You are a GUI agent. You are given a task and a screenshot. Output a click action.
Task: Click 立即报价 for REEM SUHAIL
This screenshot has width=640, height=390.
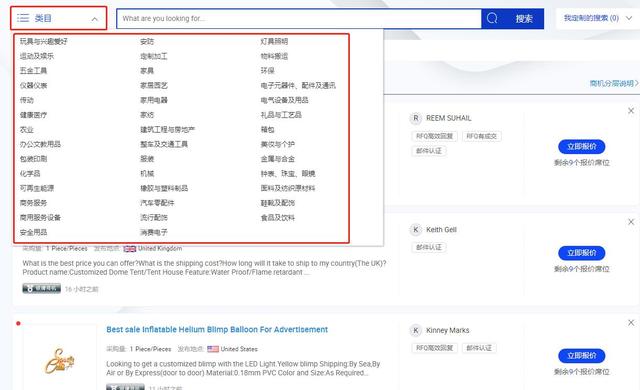[582, 146]
